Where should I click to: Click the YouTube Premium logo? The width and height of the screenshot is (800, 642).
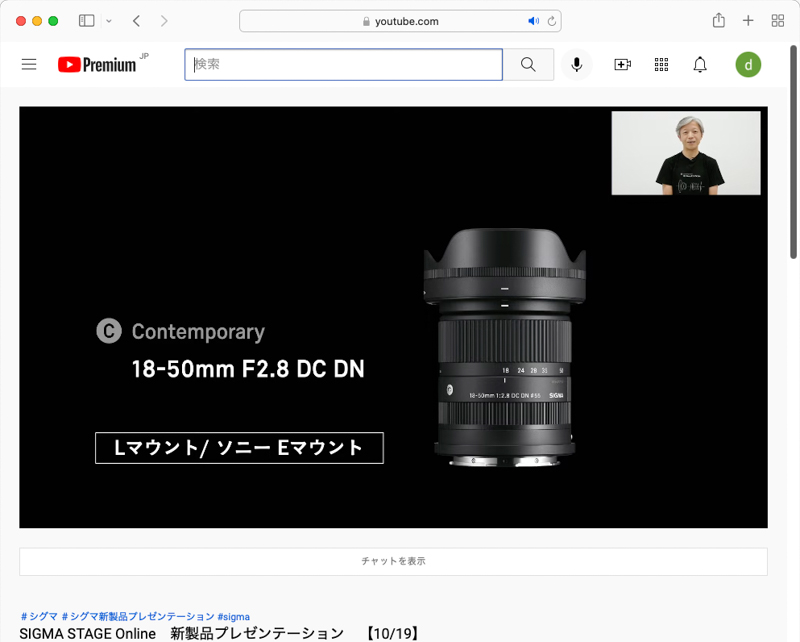click(95, 64)
